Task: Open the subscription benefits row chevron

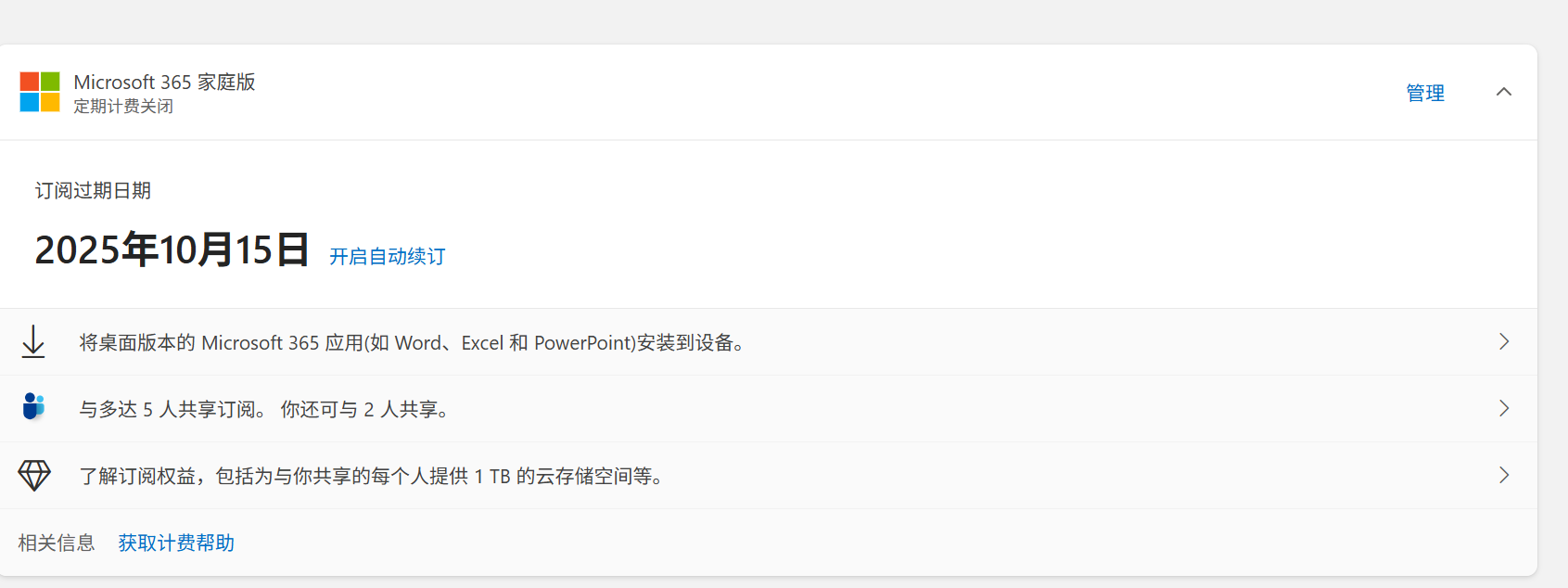Action: point(1504,475)
